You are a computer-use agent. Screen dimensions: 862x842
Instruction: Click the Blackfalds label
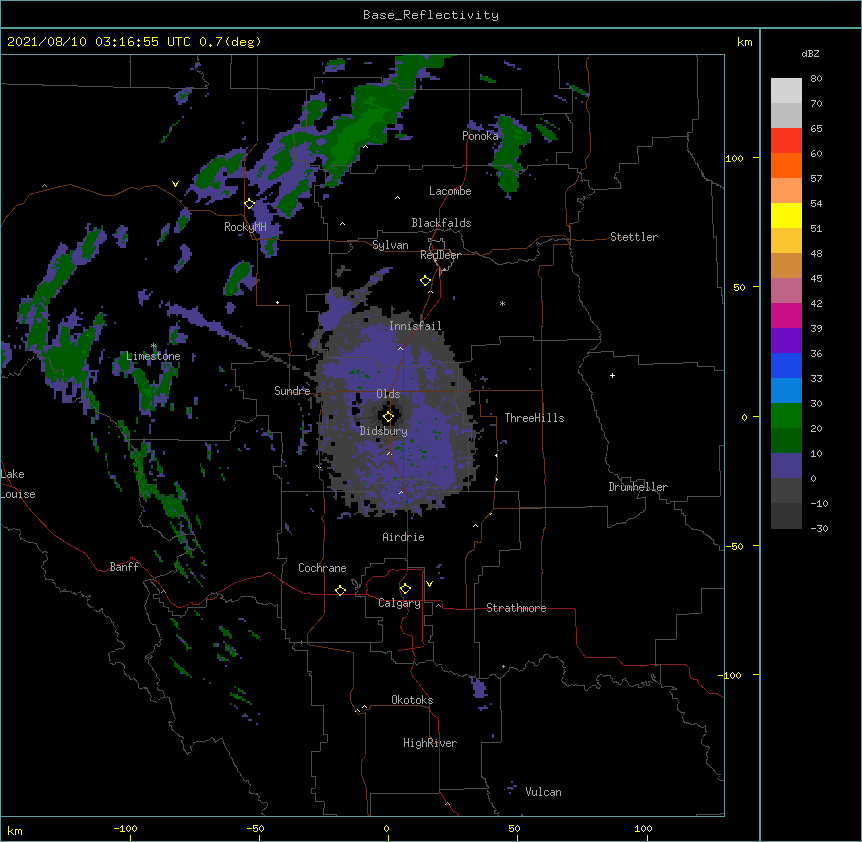[441, 223]
